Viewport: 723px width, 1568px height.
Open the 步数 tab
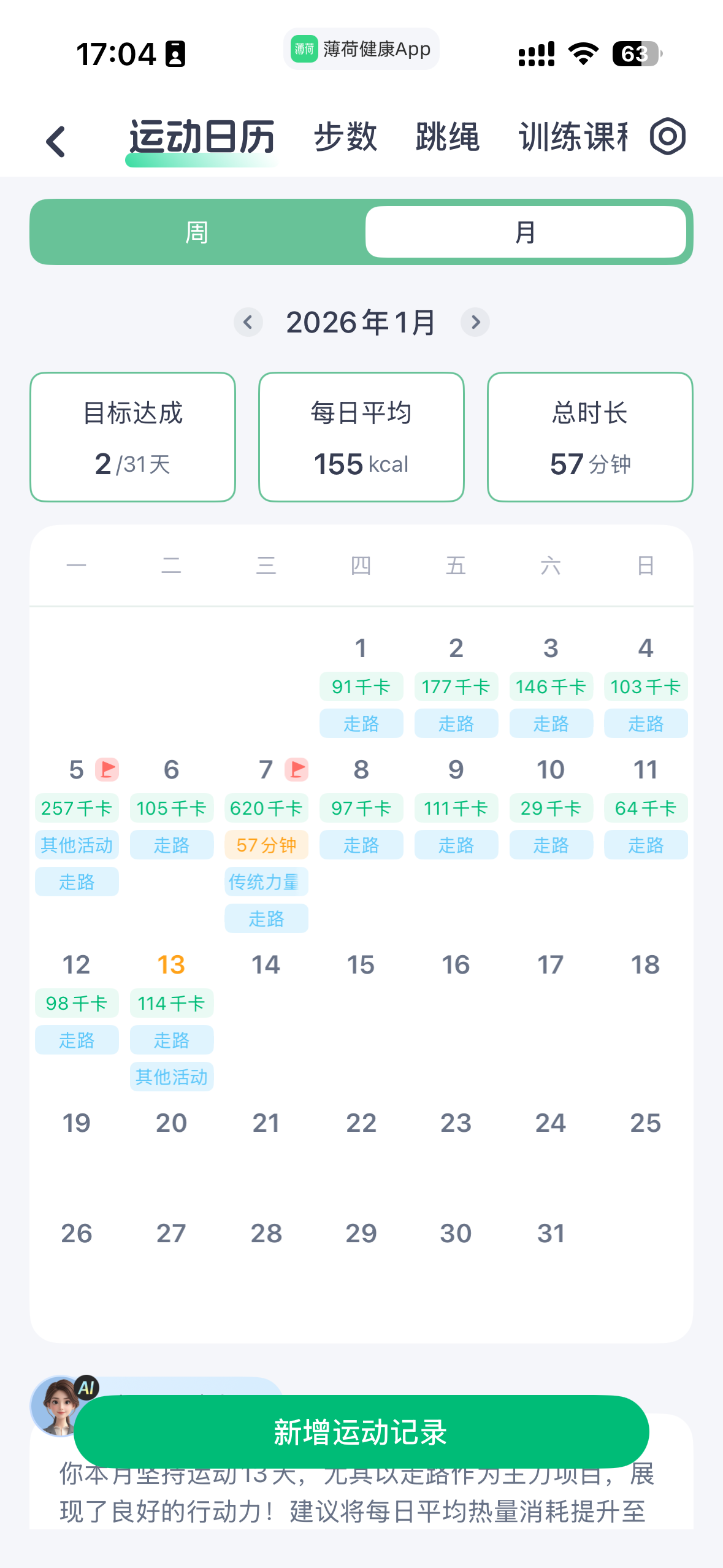point(345,136)
